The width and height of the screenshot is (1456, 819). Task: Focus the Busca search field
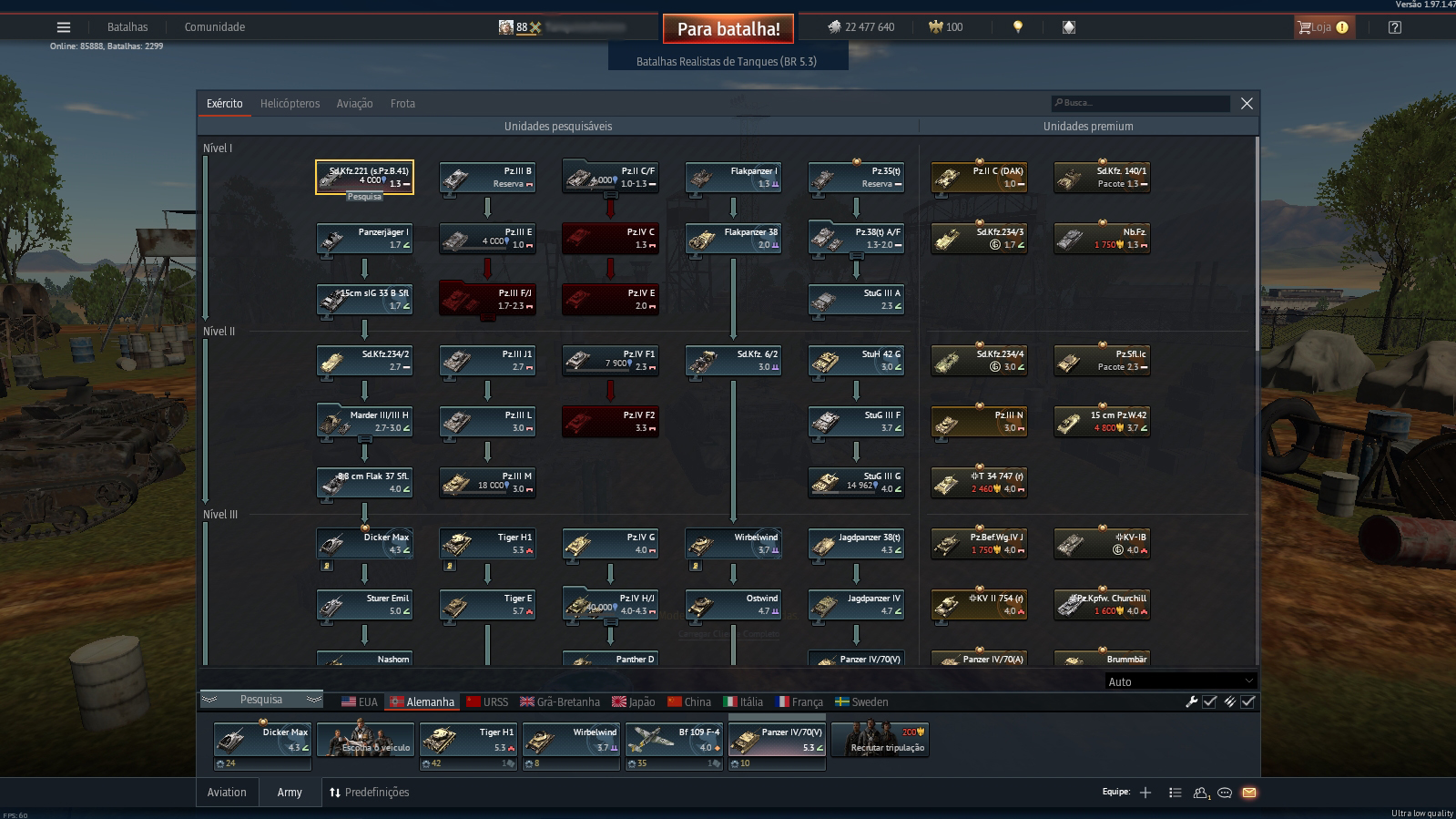1140,103
